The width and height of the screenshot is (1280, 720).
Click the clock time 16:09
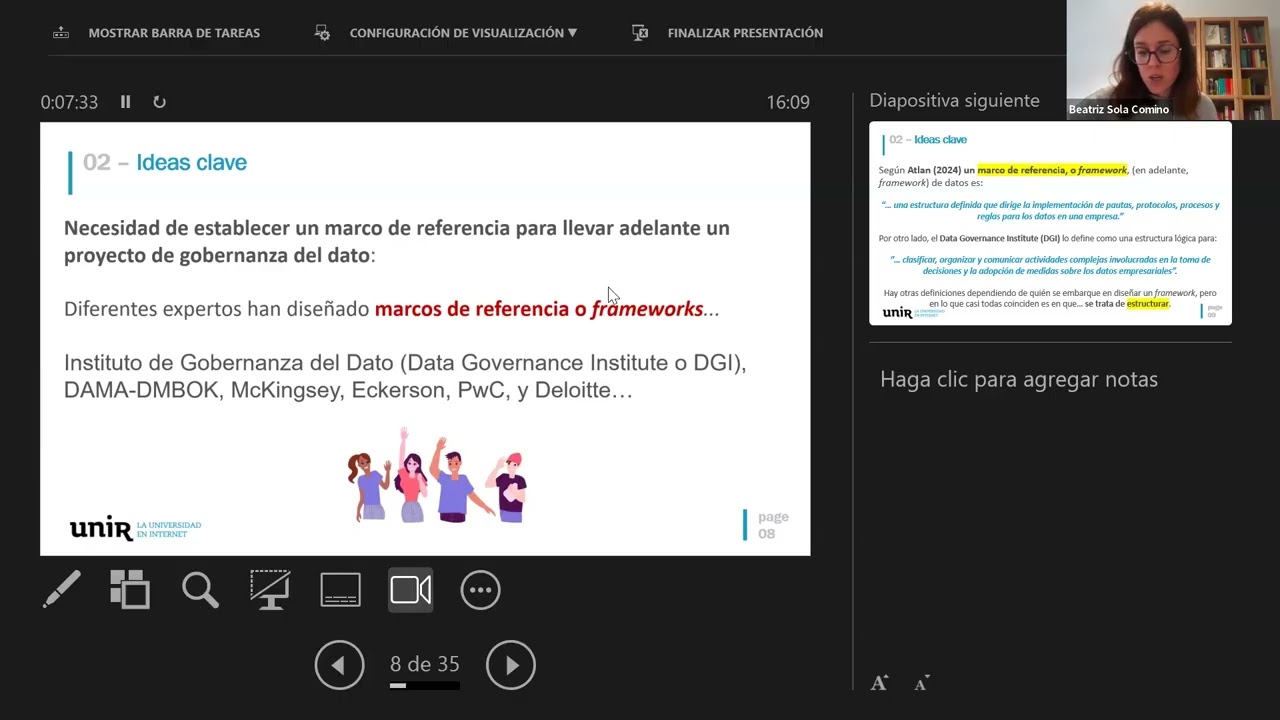tap(788, 102)
